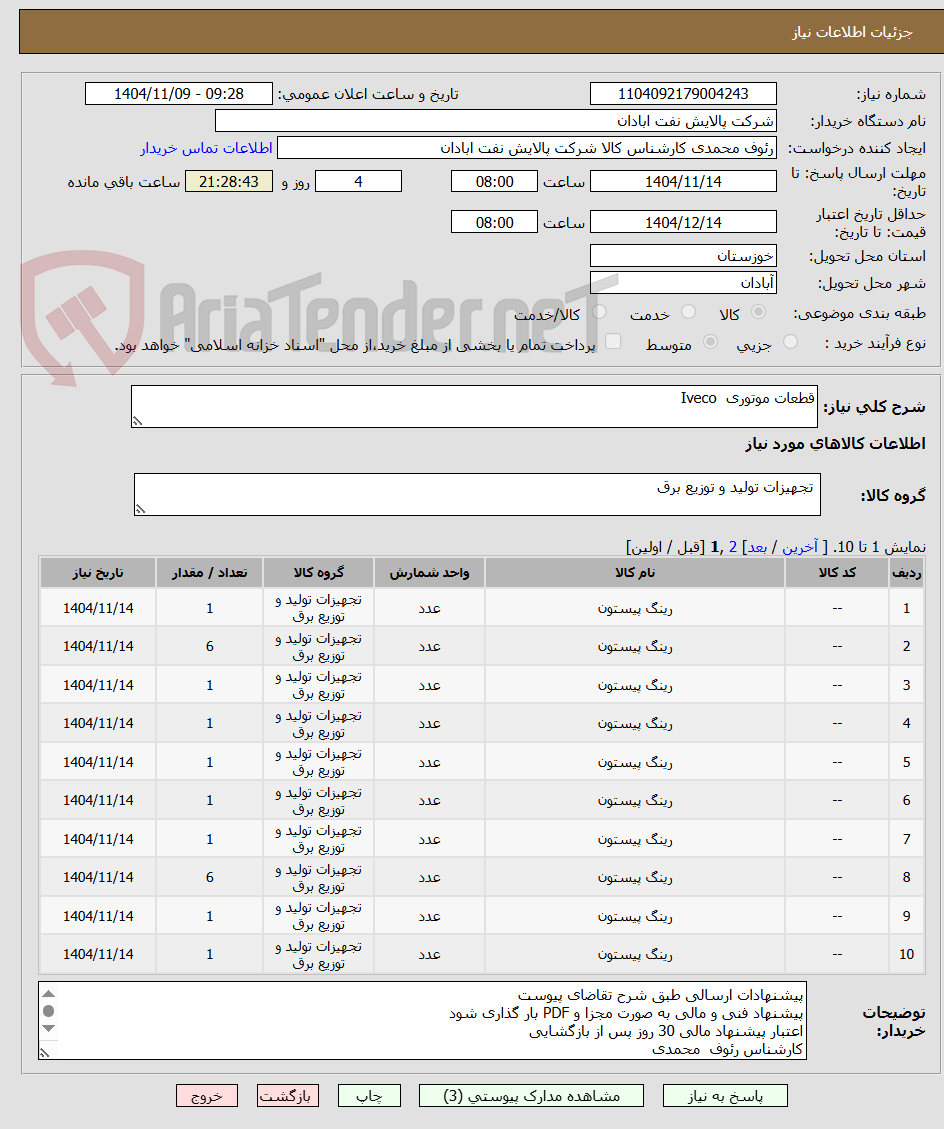
Task: Open buyer contact info link
Action: click(206, 148)
